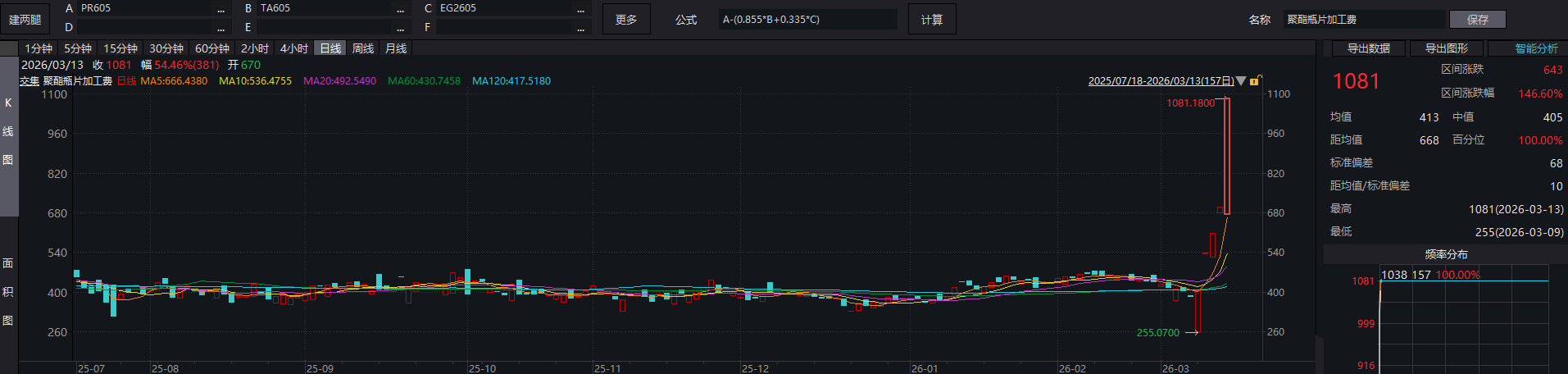1568x374 pixels.
Task: Click the 26-01 date axis label
Action: click(925, 368)
